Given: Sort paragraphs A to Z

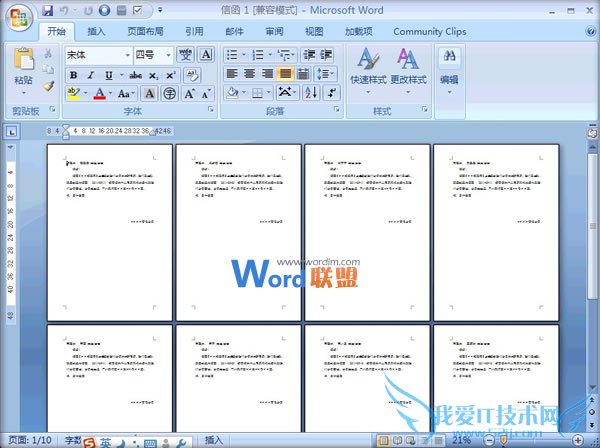Looking at the screenshot, I should click(x=310, y=93).
